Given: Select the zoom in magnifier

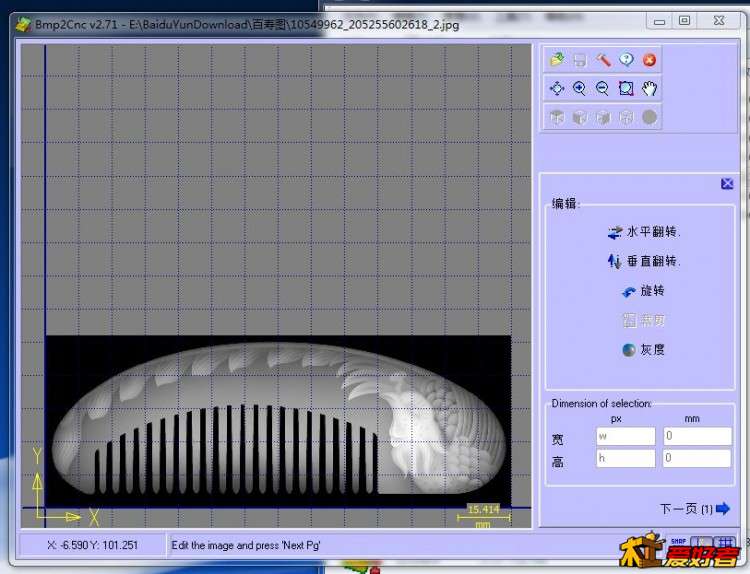Looking at the screenshot, I should 580,89.
